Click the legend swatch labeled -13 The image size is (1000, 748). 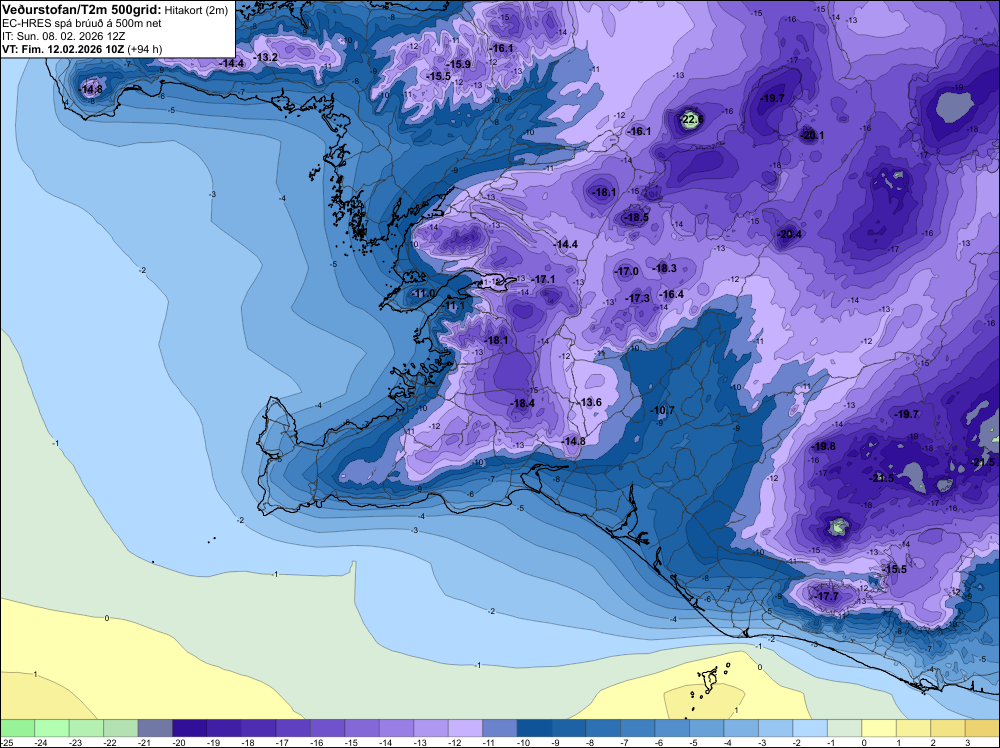tap(430, 728)
